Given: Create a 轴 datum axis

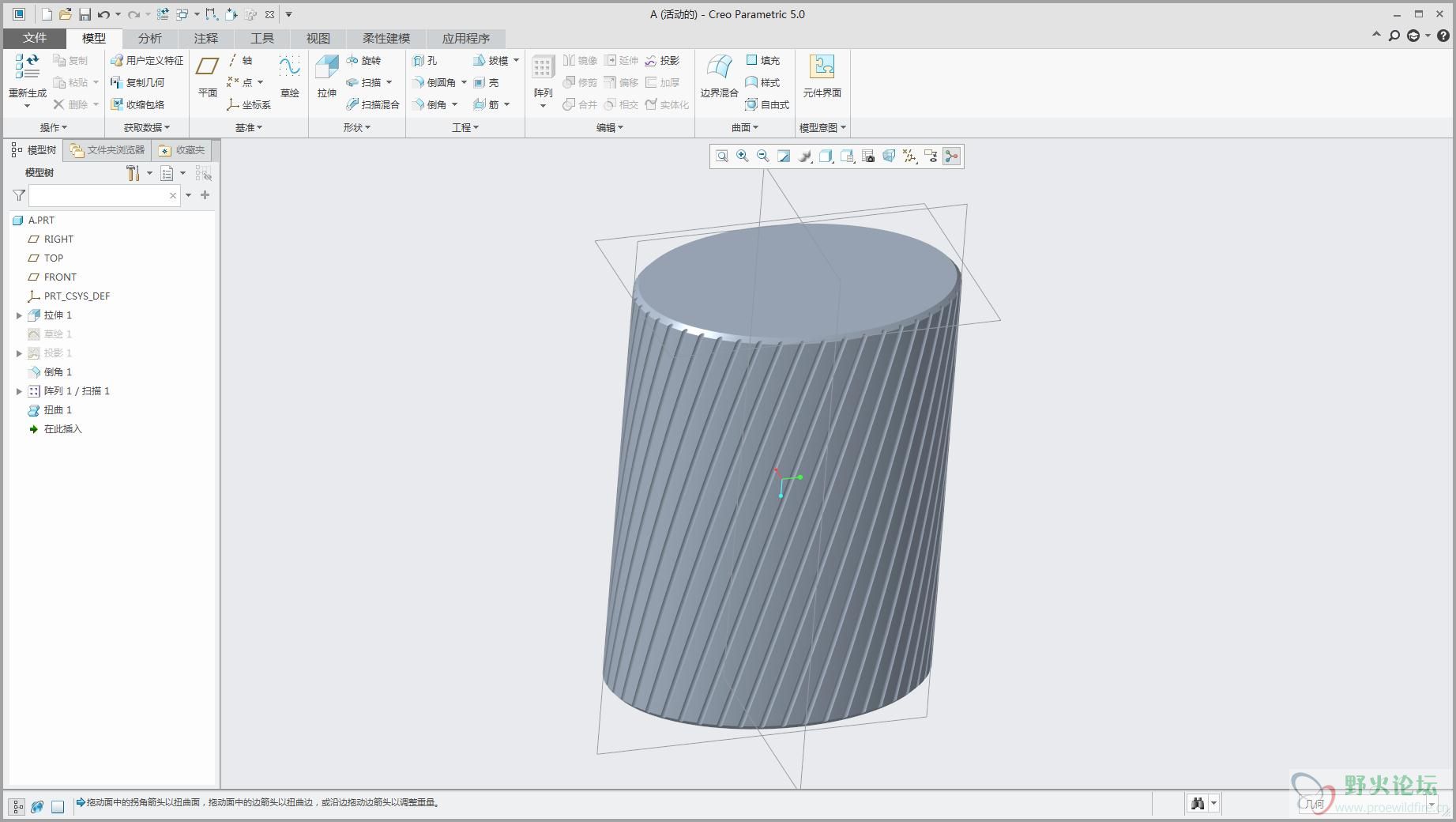Looking at the screenshot, I should pyautogui.click(x=240, y=60).
